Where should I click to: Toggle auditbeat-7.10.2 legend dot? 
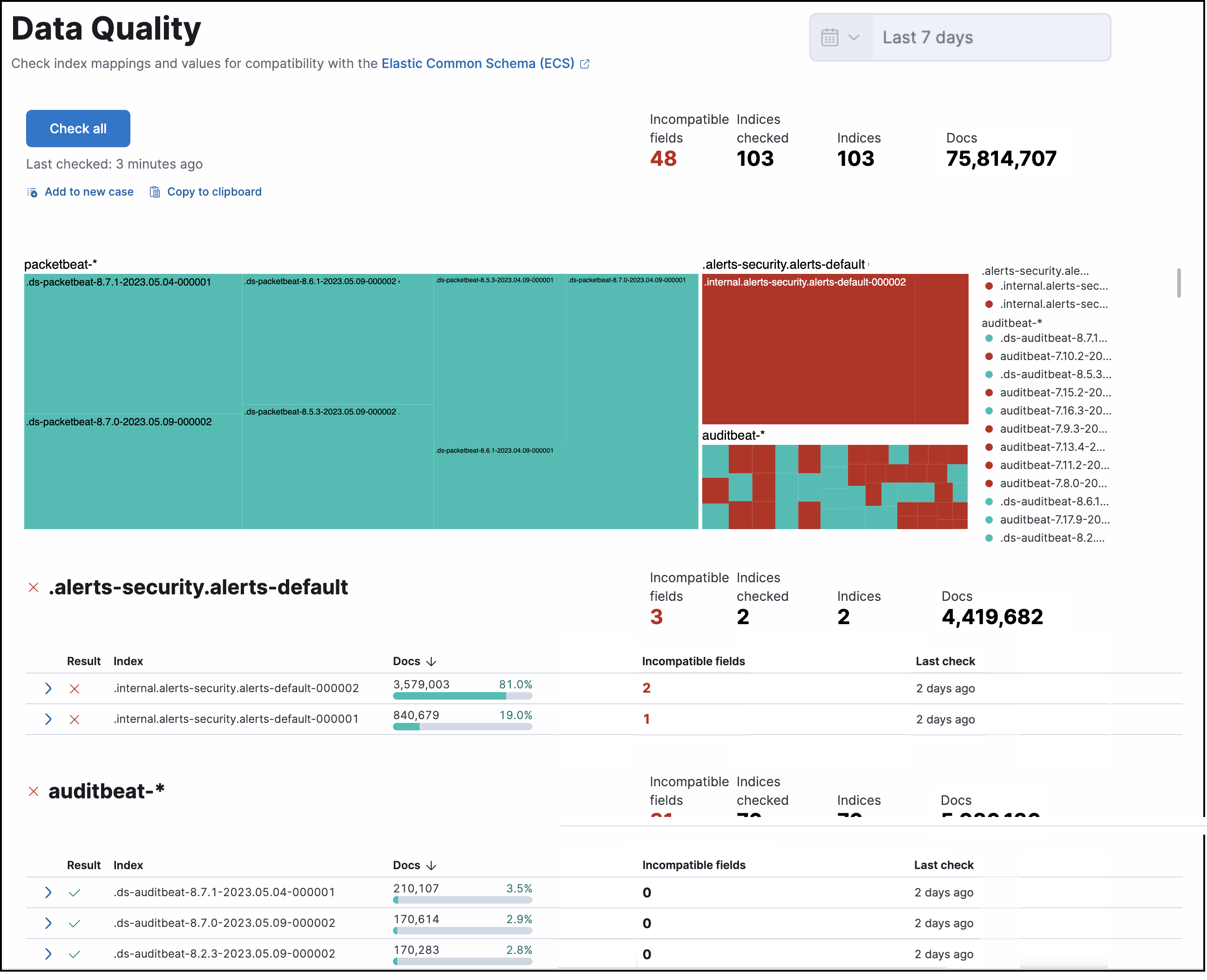[x=989, y=356]
